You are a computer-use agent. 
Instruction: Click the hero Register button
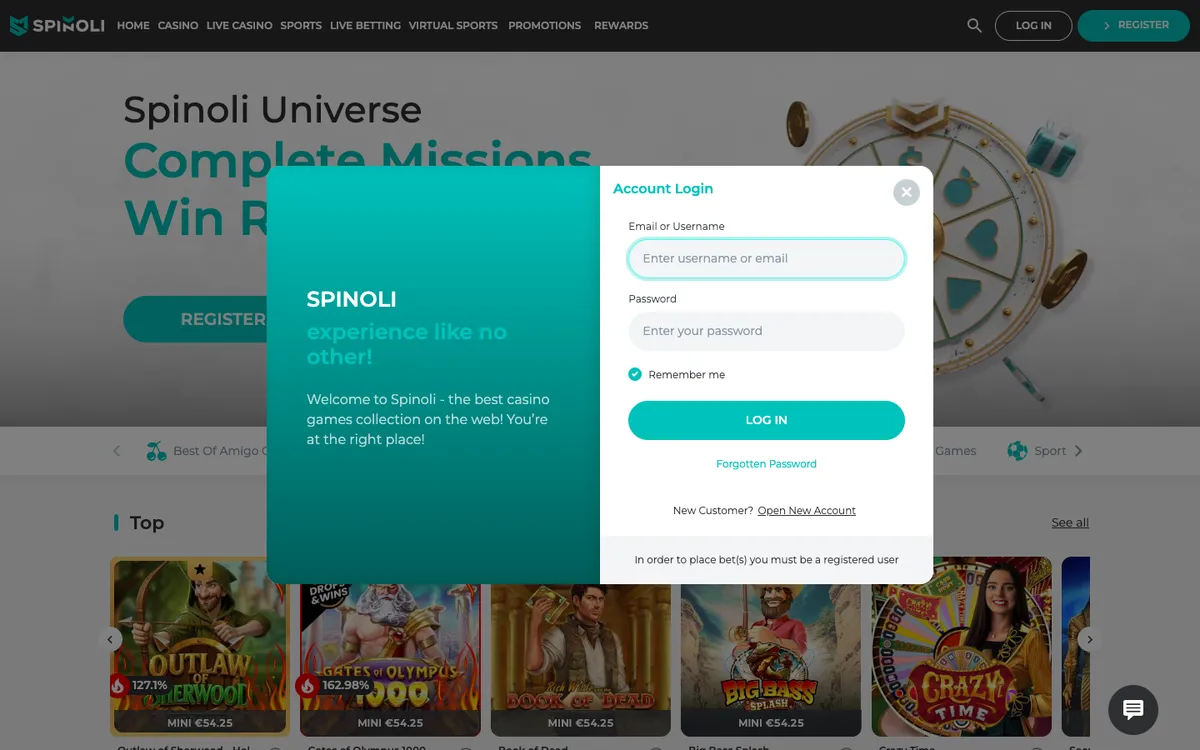tap(195, 319)
